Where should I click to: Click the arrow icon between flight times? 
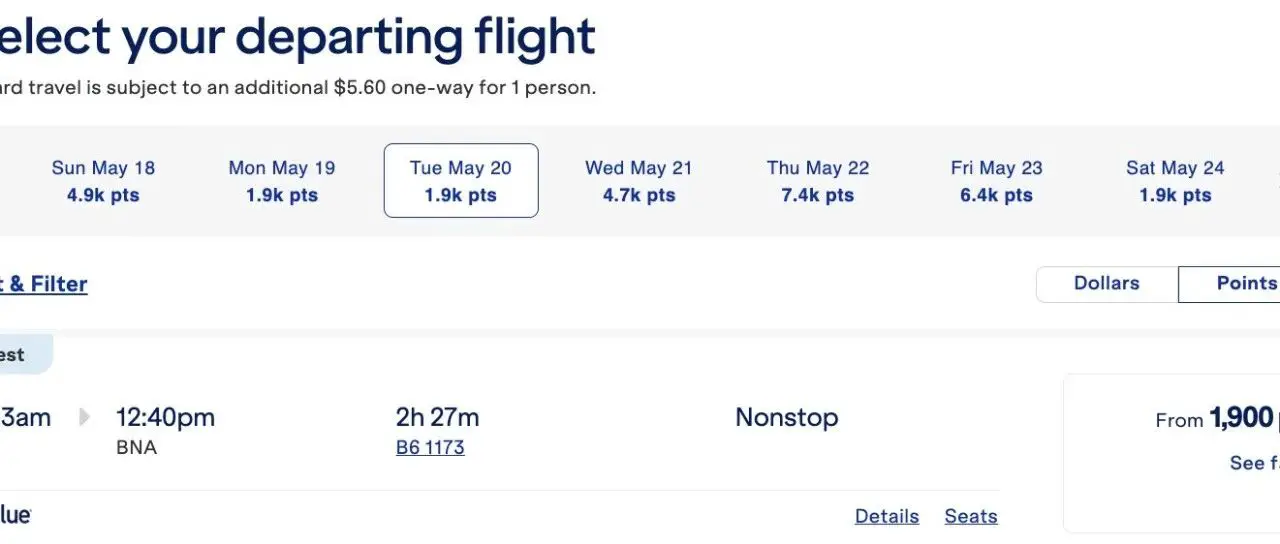(84, 417)
